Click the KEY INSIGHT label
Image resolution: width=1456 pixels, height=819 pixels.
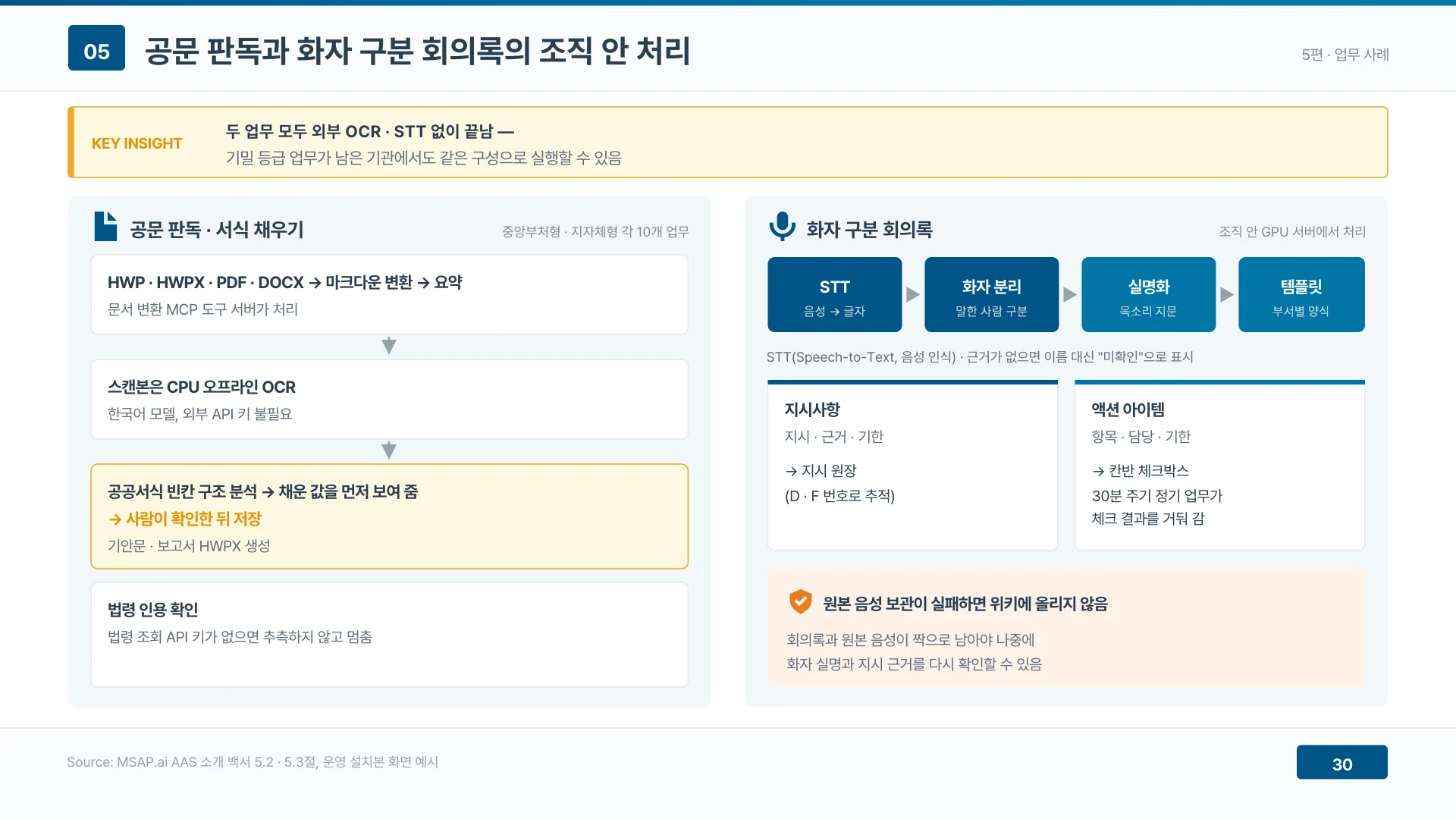[136, 143]
